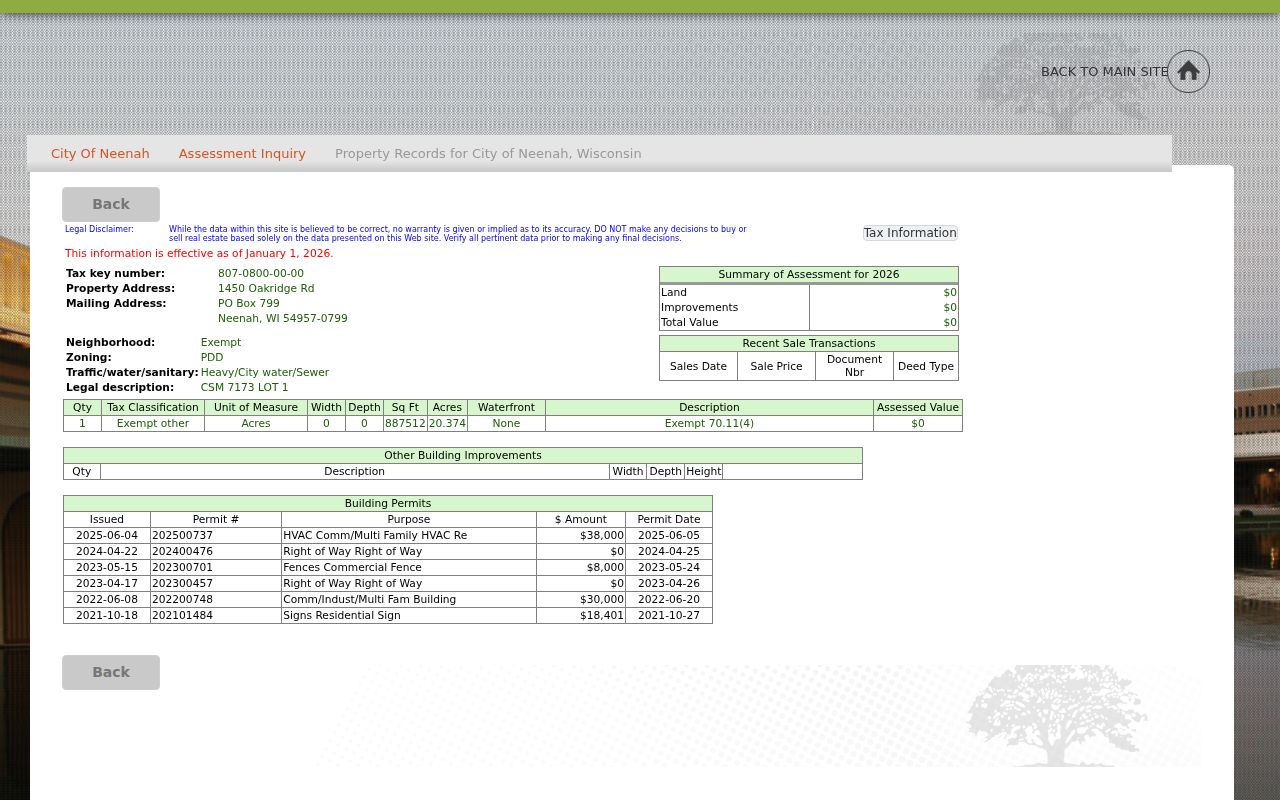Click the Exempt 70.11(4) description cell
The image size is (1280, 800).
coord(709,423)
